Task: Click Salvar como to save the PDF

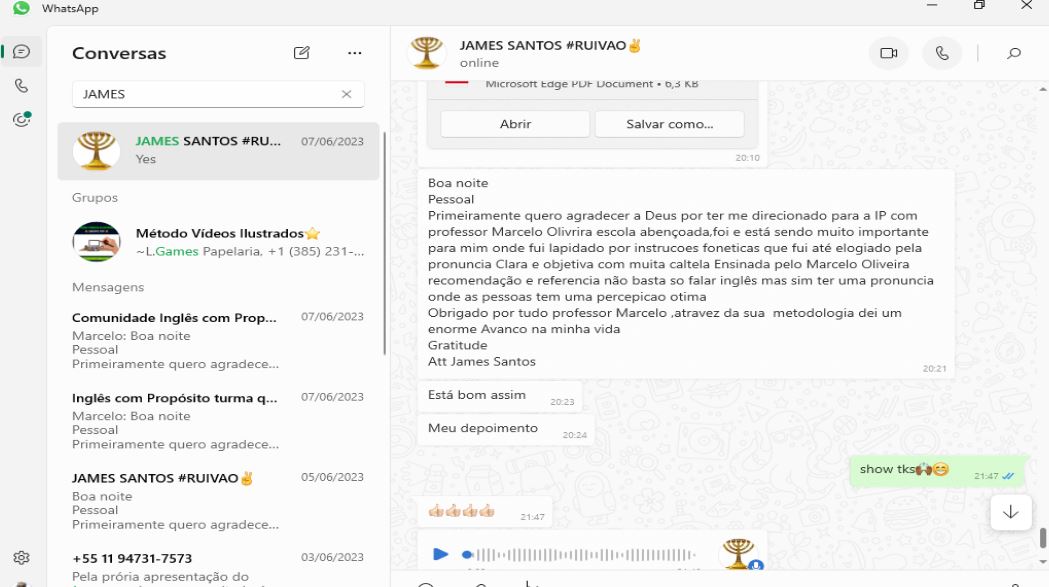Action: coord(670,124)
